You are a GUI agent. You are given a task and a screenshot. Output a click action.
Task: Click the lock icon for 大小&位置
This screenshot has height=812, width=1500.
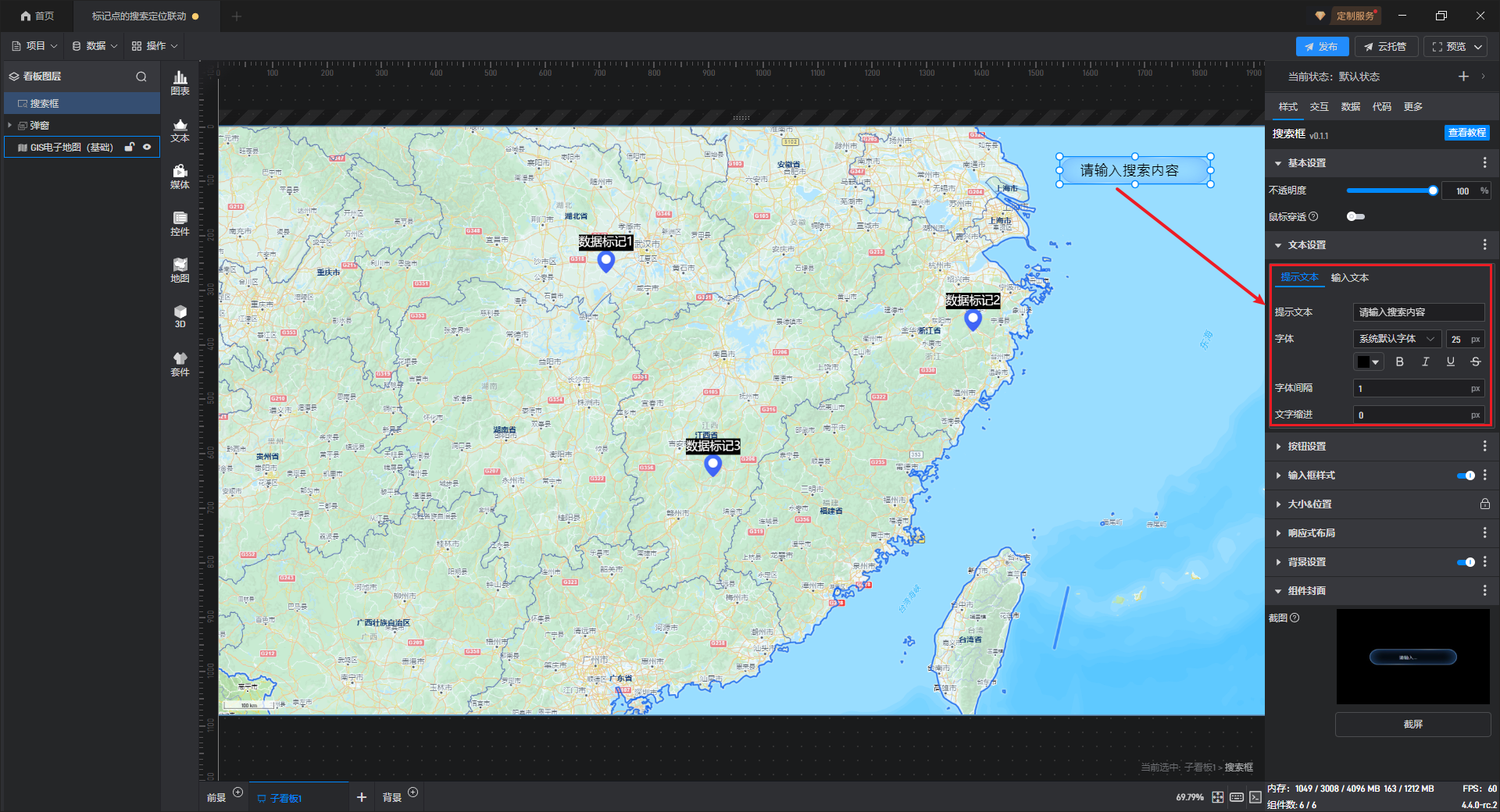(1484, 504)
